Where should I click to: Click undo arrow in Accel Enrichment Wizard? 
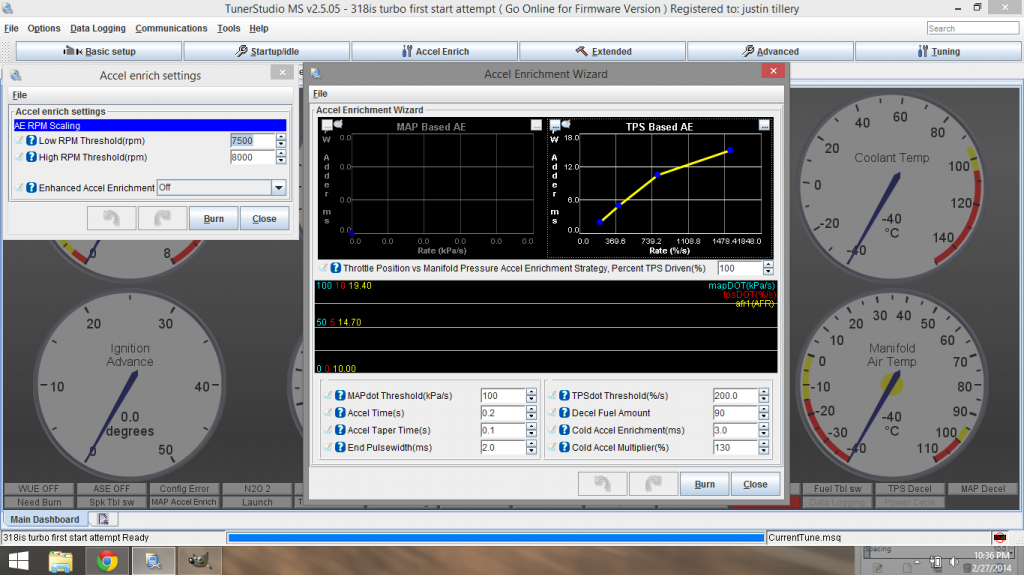click(602, 484)
